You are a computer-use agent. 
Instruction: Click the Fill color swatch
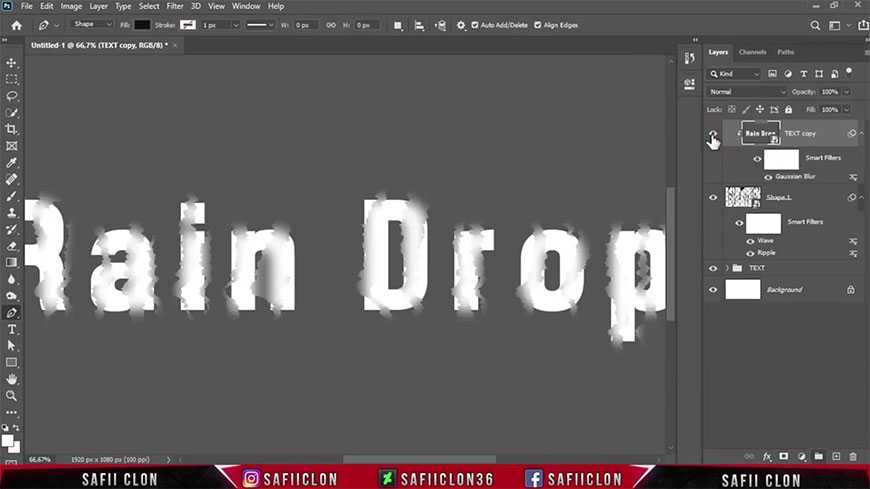[142, 24]
